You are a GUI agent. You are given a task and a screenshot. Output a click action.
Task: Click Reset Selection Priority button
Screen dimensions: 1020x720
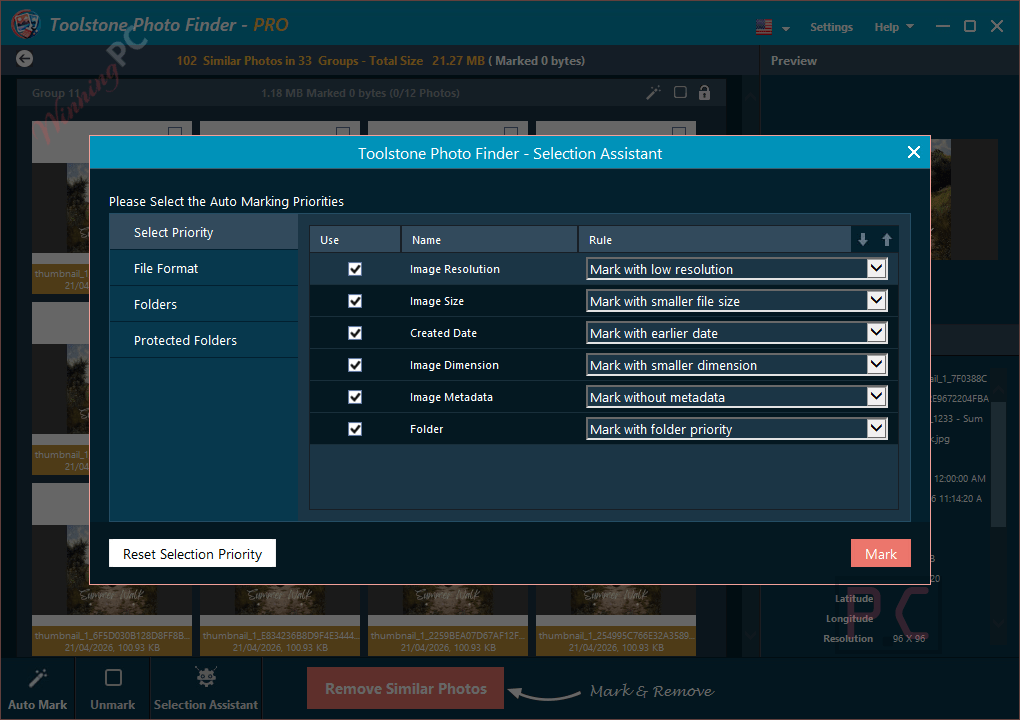pos(192,553)
